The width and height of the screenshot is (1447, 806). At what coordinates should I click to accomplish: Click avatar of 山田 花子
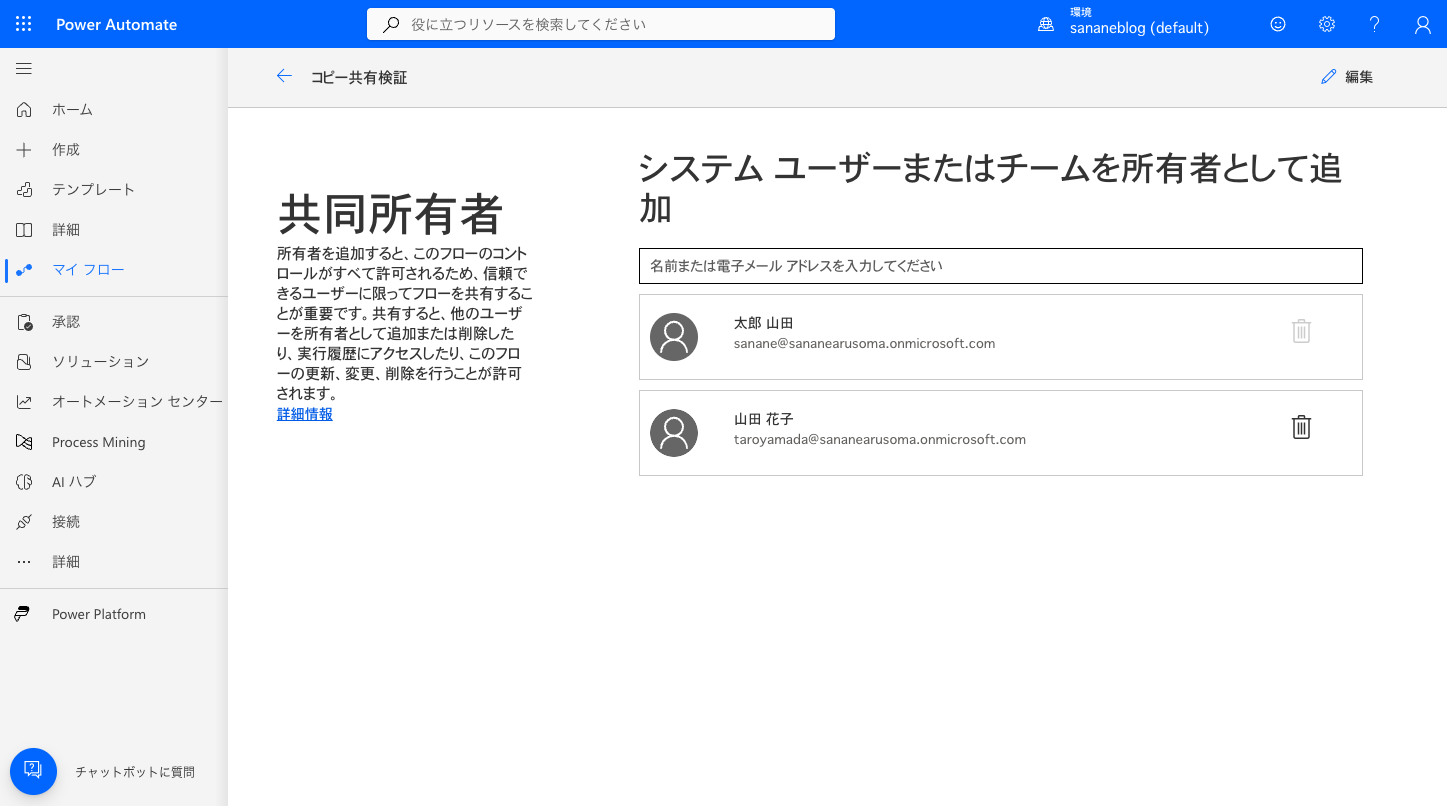click(x=674, y=433)
